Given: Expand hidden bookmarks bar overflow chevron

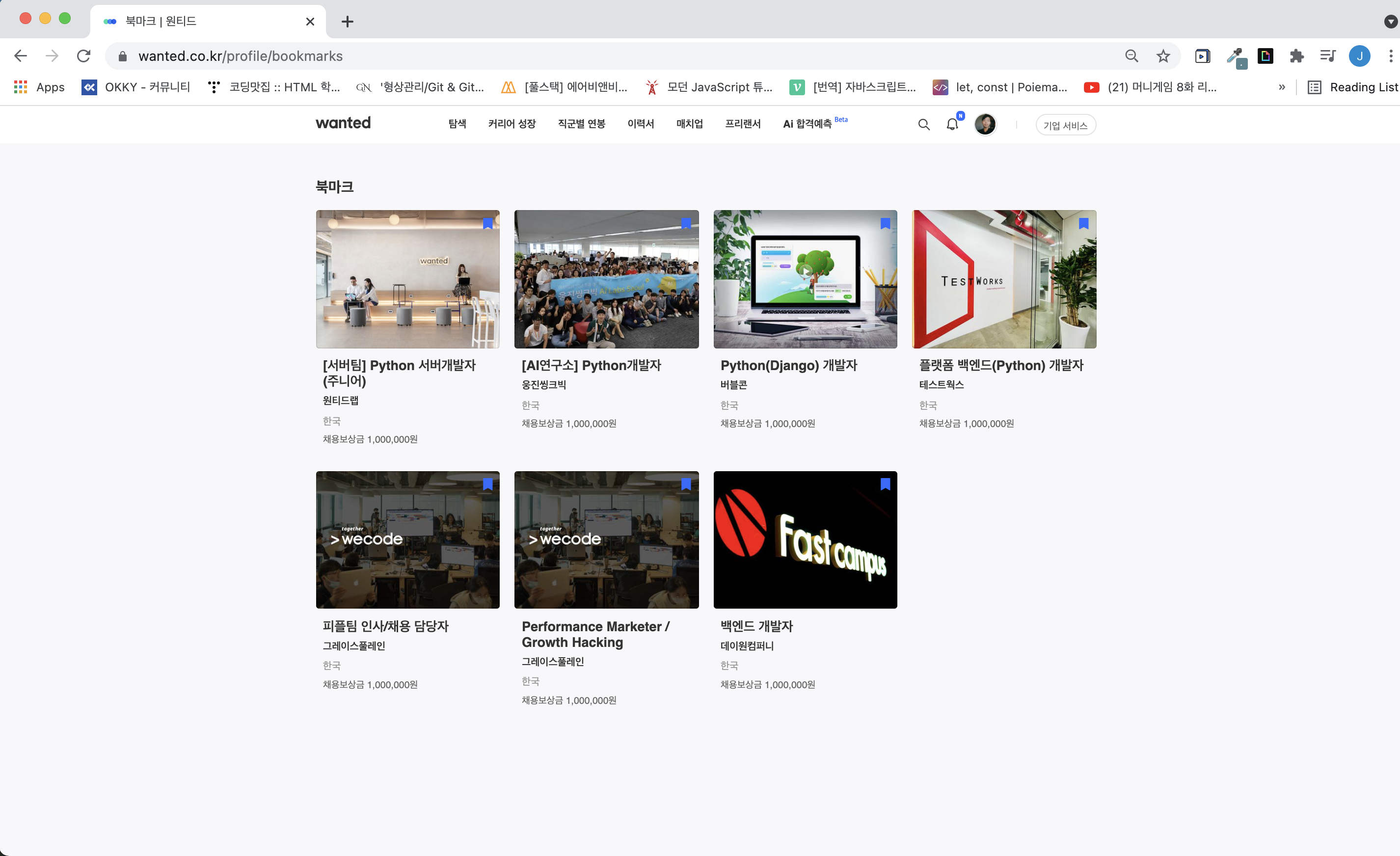Looking at the screenshot, I should (x=1281, y=87).
